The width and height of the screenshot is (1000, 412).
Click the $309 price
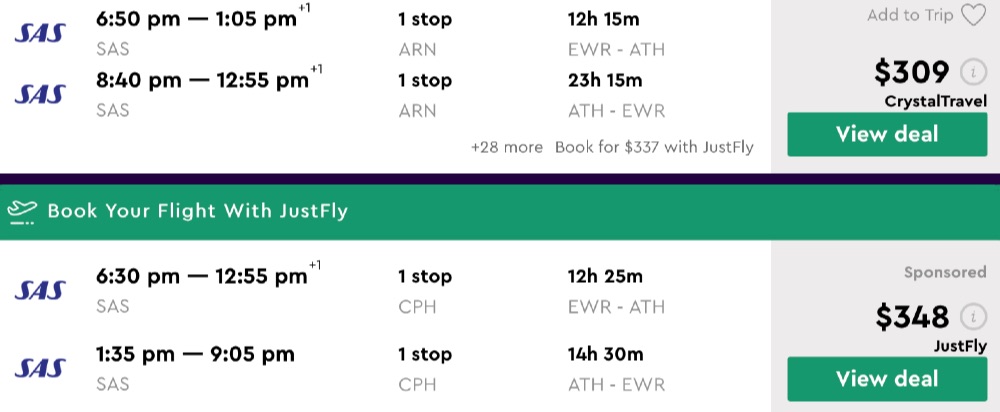(x=911, y=72)
